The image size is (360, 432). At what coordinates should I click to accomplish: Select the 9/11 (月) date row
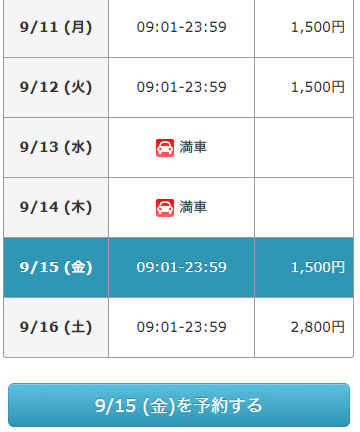[178, 28]
